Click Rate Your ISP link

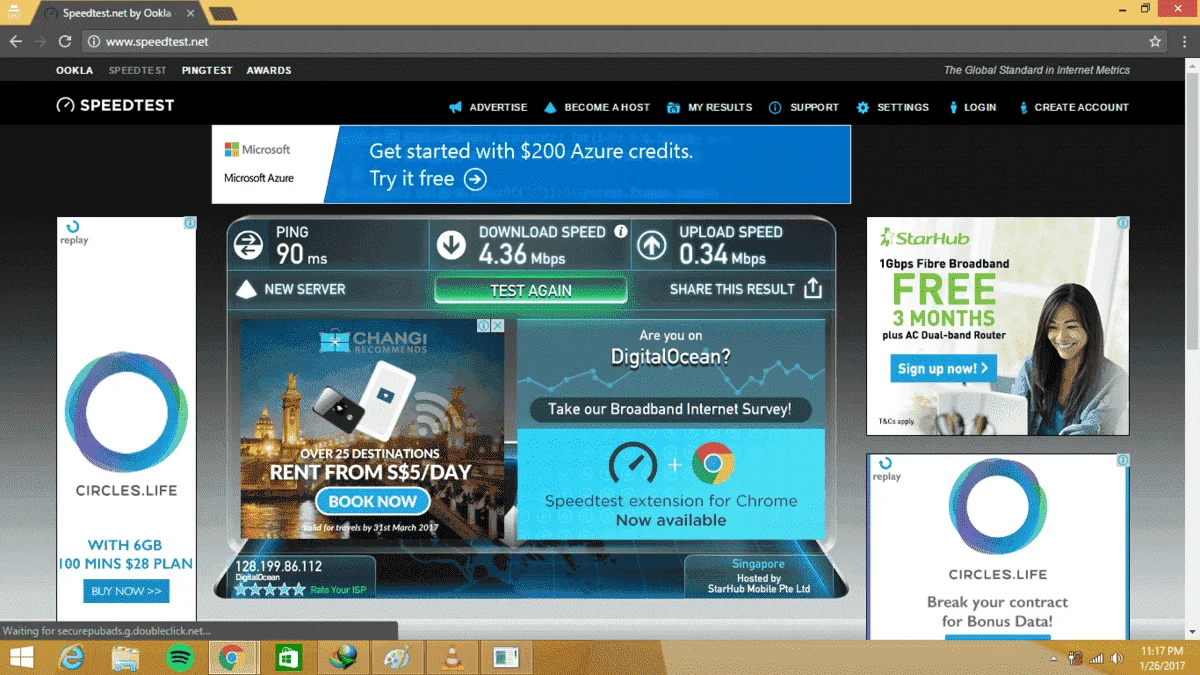[338, 590]
